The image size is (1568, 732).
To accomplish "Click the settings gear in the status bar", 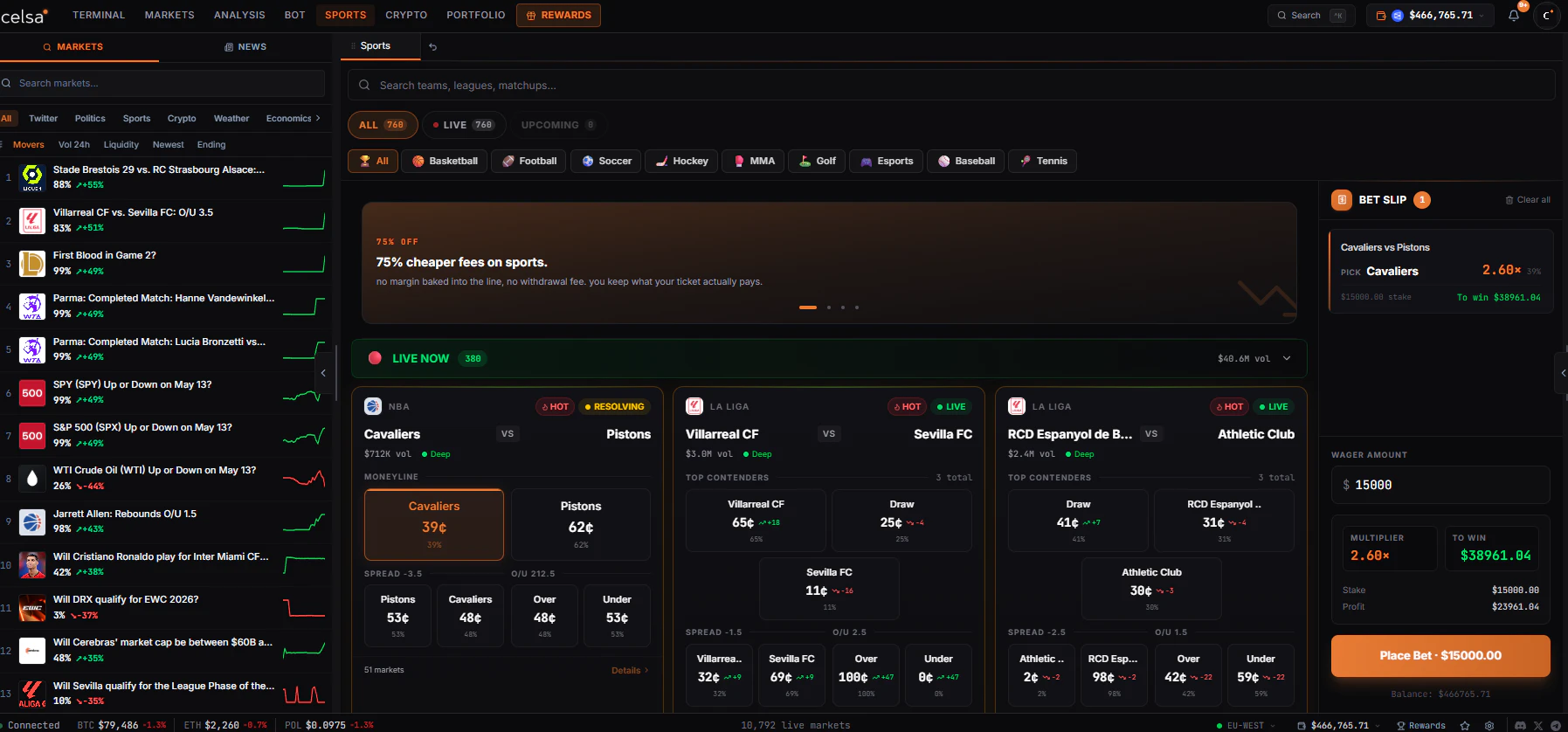I will pyautogui.click(x=1489, y=725).
